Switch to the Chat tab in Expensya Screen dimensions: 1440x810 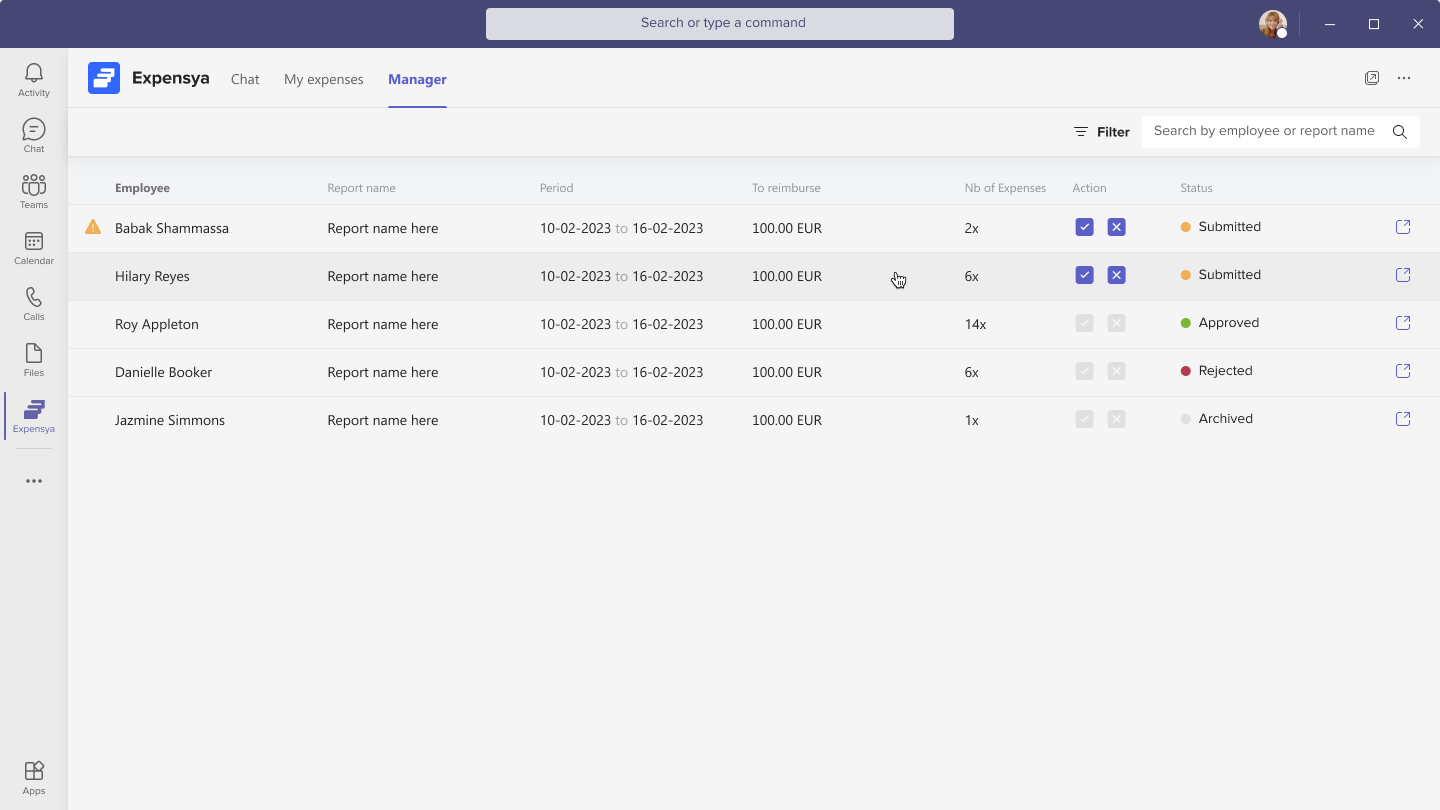[245, 79]
